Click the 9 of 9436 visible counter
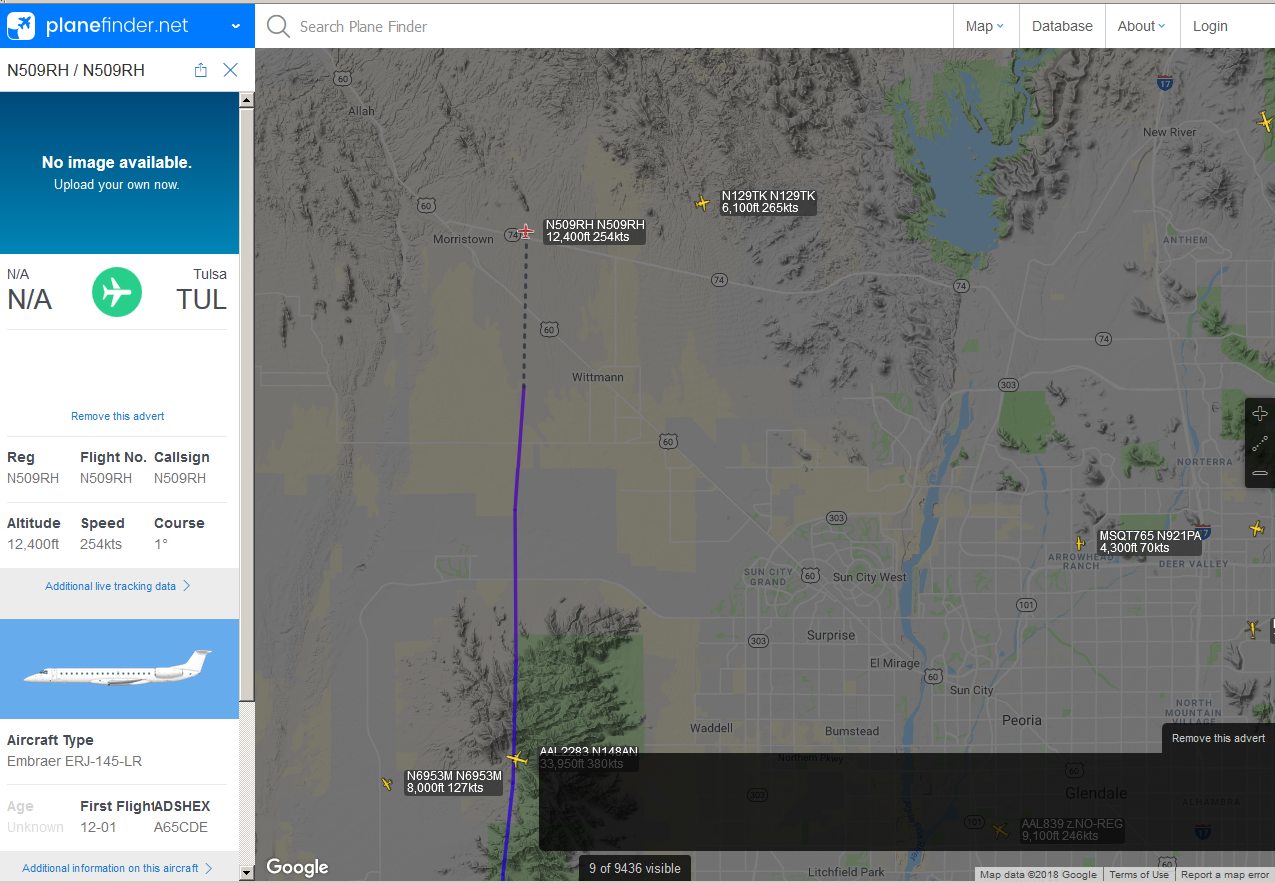The height and width of the screenshot is (883, 1275). coord(635,868)
